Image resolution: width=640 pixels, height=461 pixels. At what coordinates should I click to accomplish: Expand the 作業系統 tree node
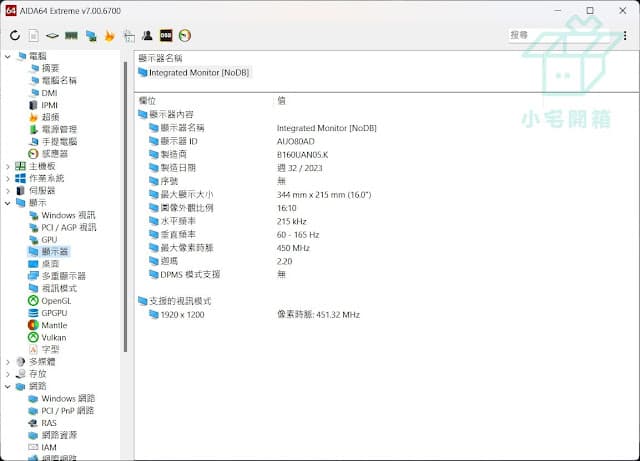7,178
